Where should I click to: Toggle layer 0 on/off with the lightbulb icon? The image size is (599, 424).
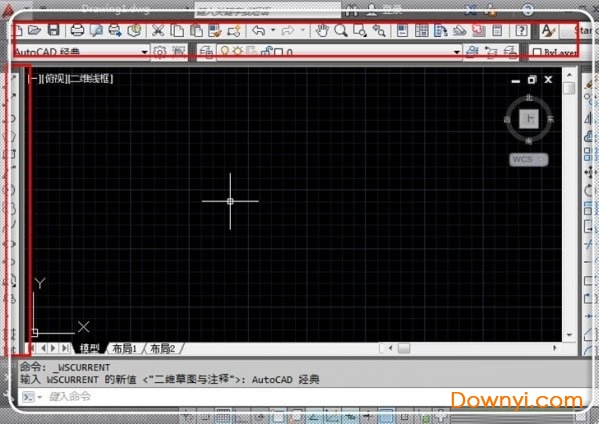(x=225, y=51)
